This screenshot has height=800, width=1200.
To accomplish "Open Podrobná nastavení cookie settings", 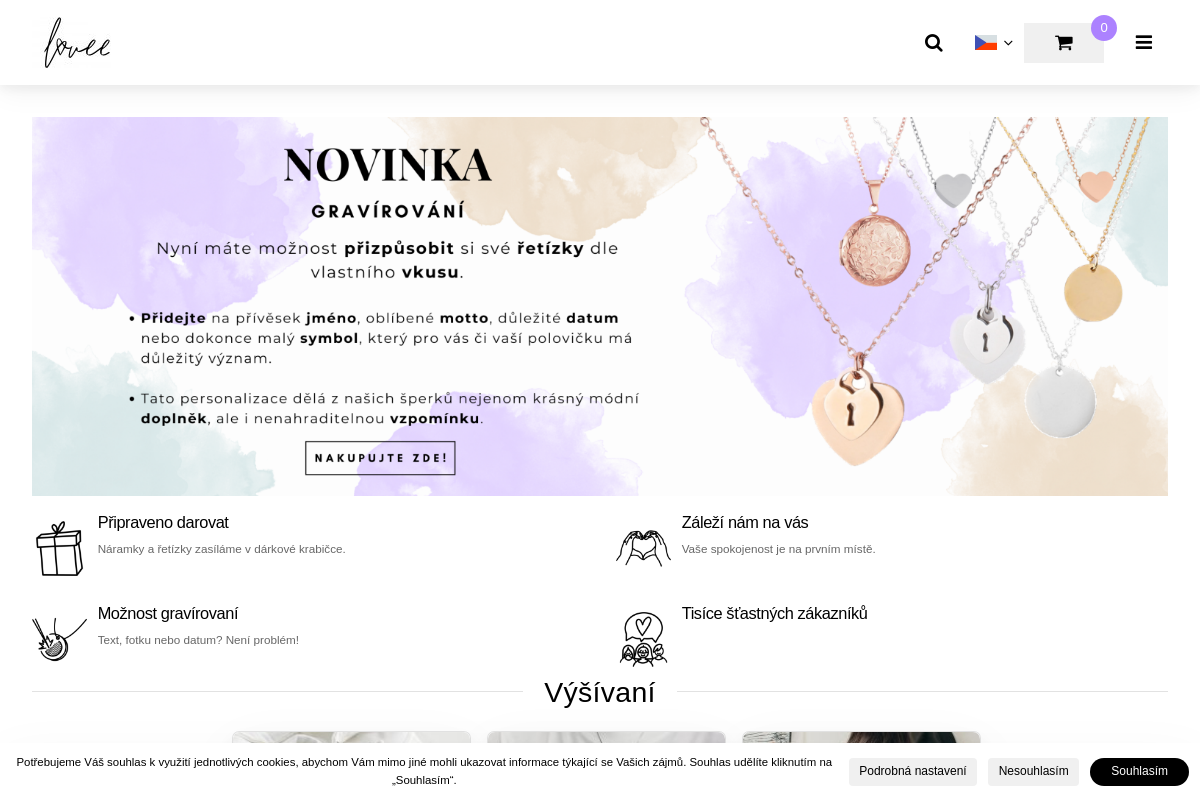I will 913,771.
